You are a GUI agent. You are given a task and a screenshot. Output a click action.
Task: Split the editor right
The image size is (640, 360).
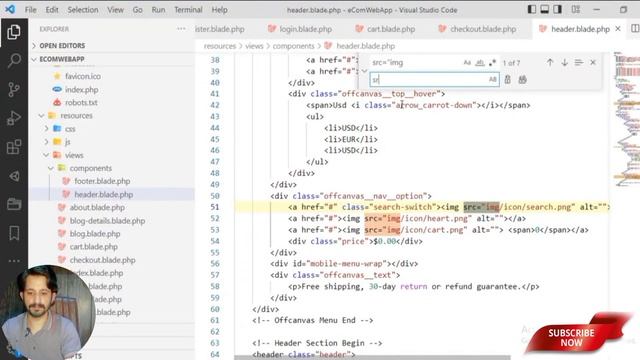click(x=635, y=29)
